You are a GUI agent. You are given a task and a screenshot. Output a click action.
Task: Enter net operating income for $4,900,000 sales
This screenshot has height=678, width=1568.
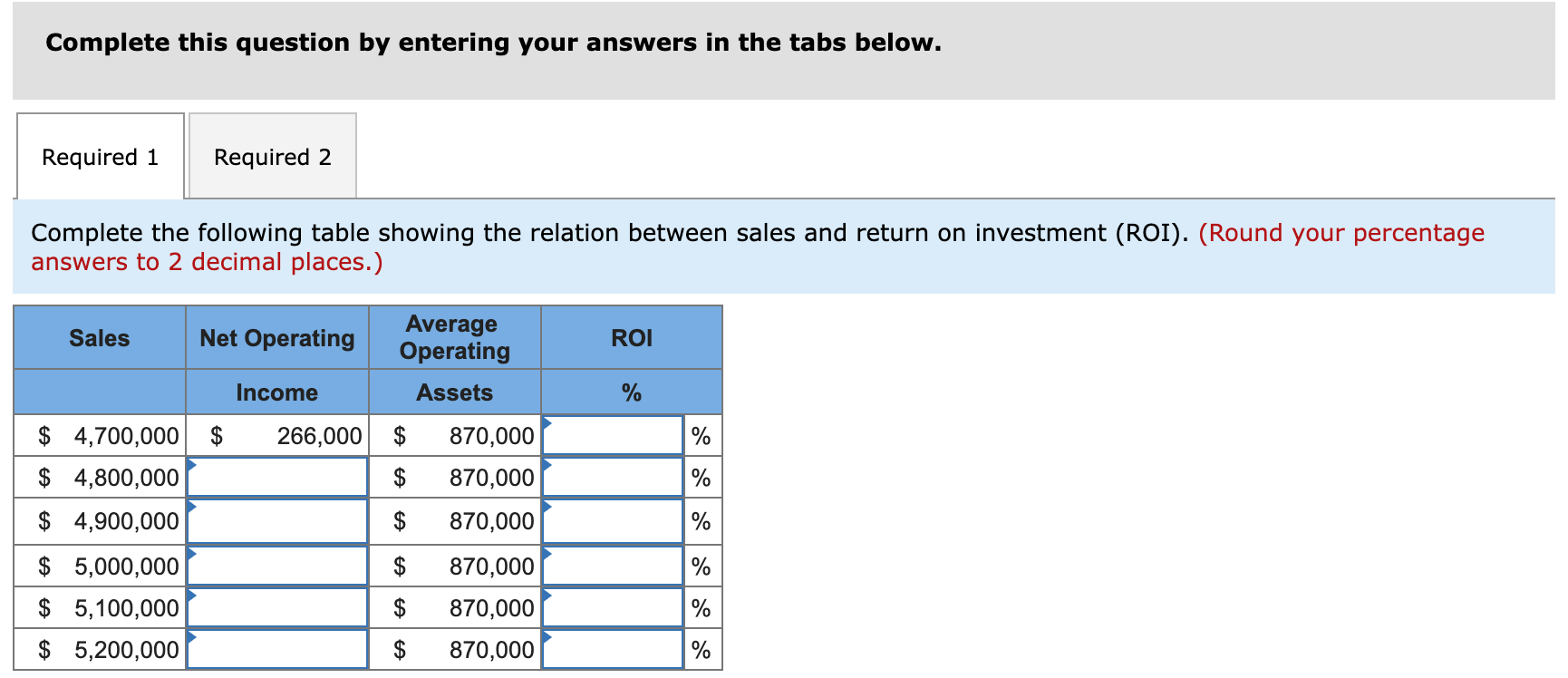(277, 521)
